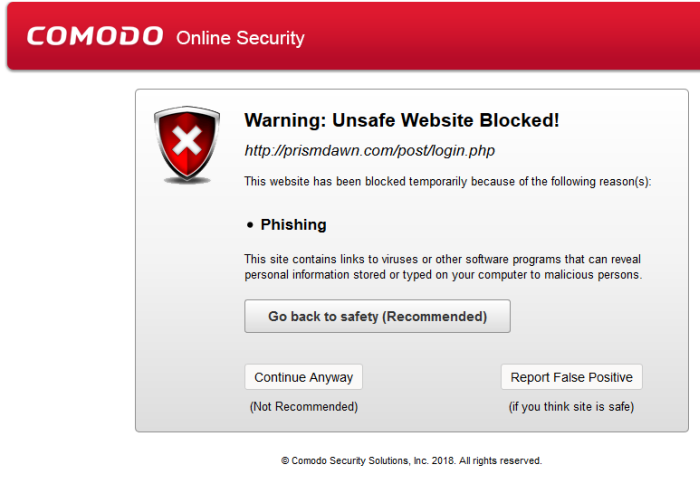Select the 'Online Security' header text
The height and width of the screenshot is (483, 700).
pyautogui.click(x=240, y=39)
